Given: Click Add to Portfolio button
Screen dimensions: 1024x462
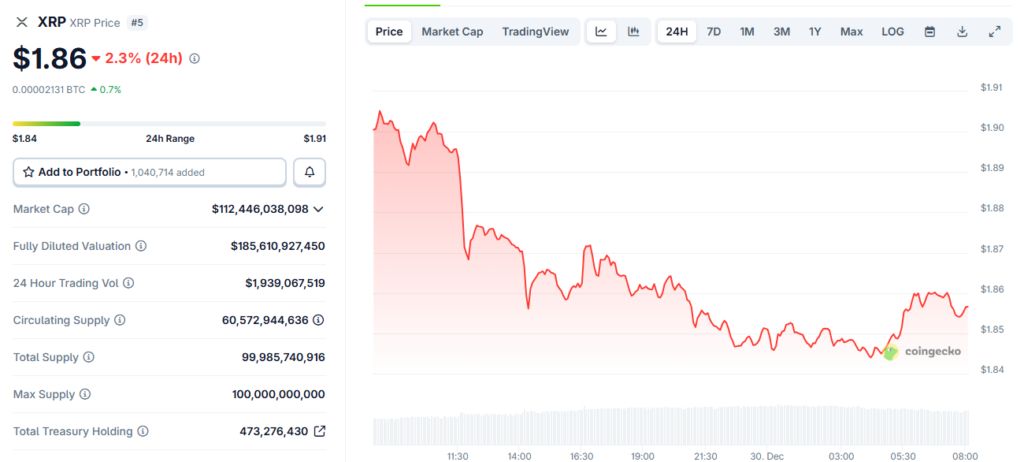Looking at the screenshot, I should (149, 172).
